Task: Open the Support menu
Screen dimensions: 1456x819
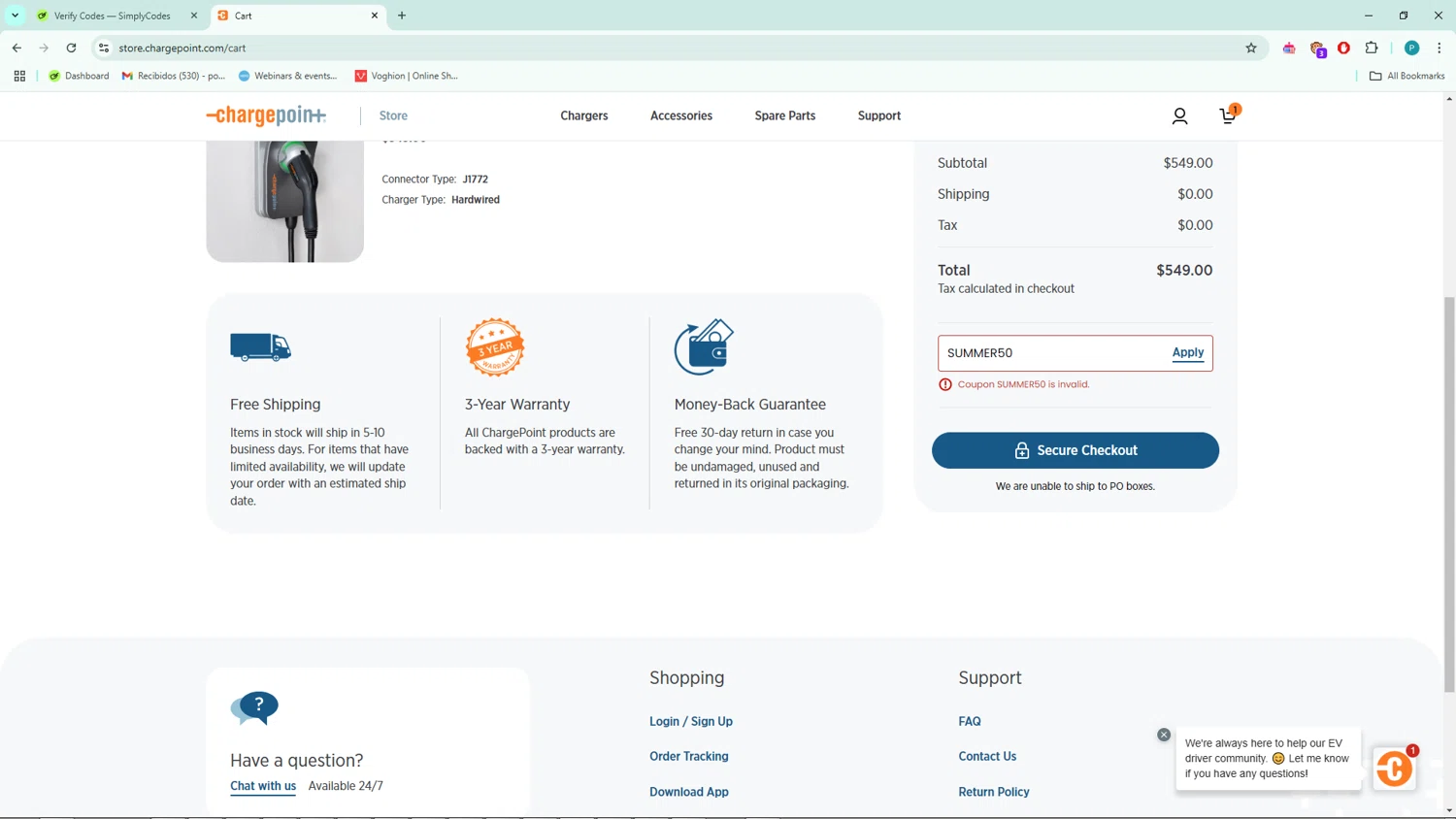Action: pos(879,115)
